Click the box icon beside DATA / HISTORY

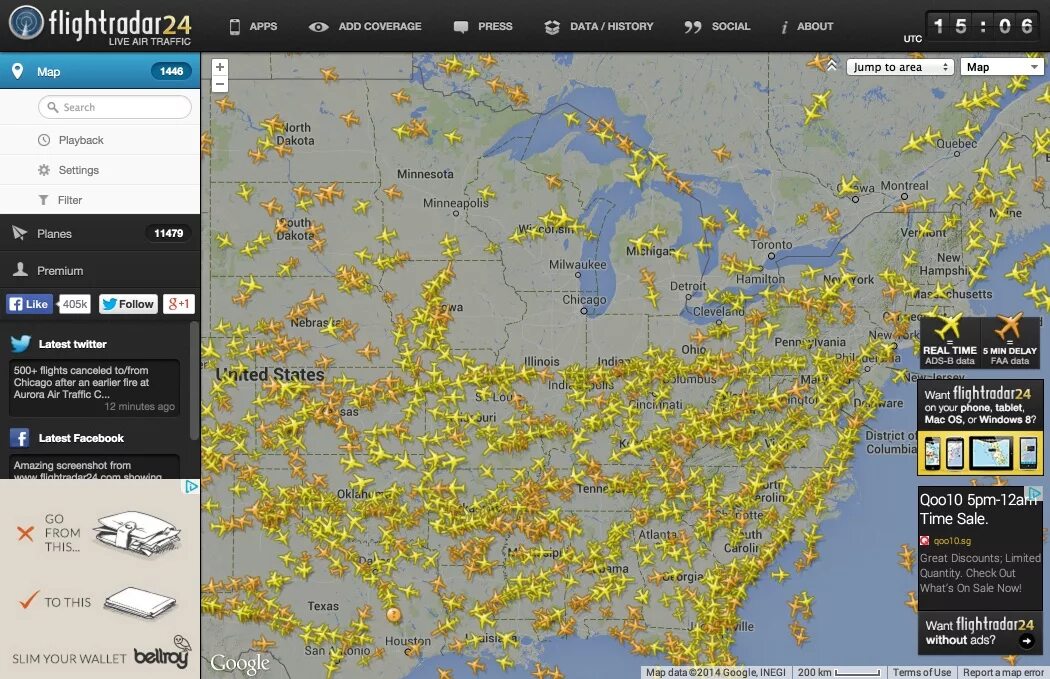552,27
